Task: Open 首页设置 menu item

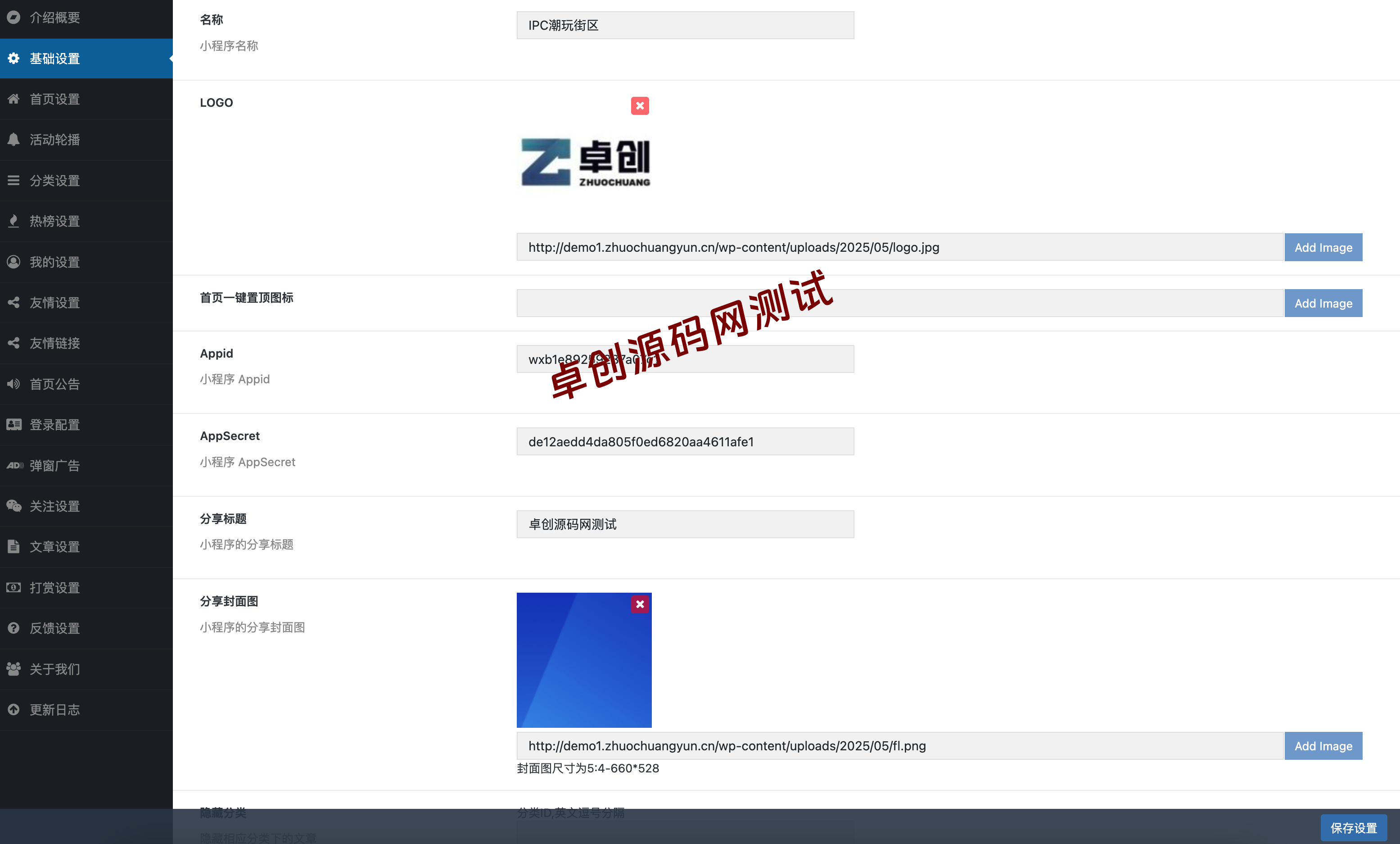Action: tap(86, 99)
